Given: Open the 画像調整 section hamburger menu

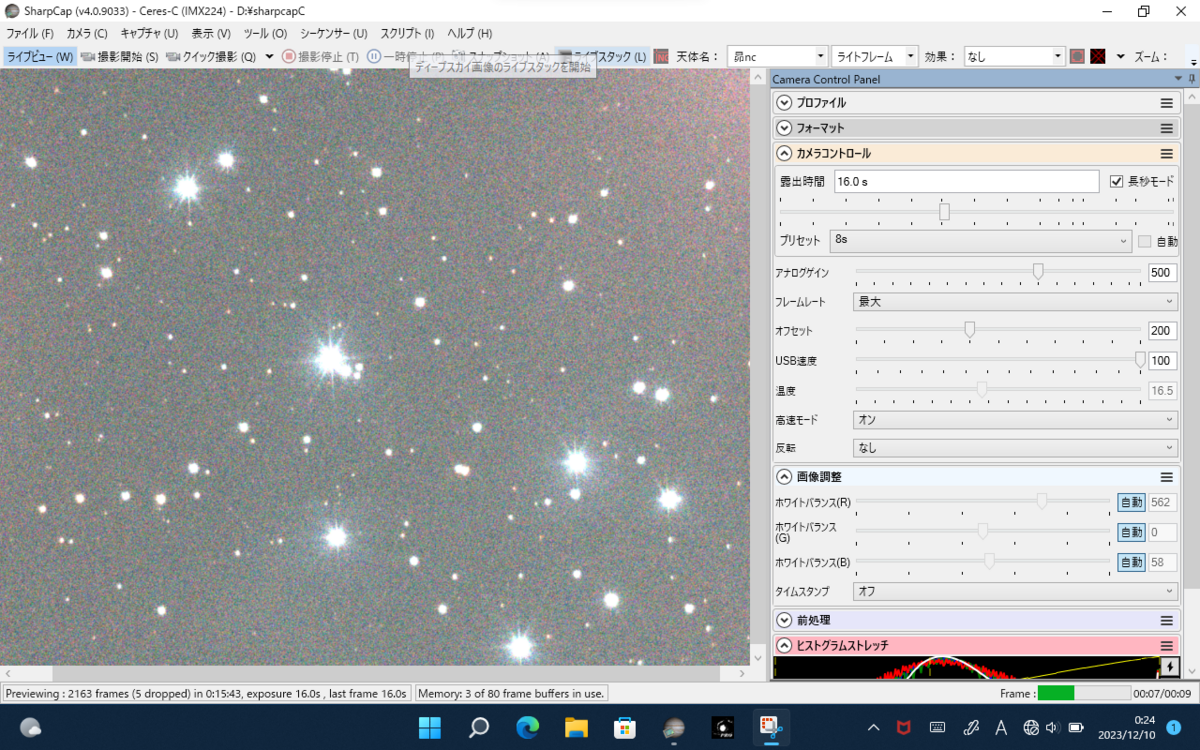Looking at the screenshot, I should [x=1166, y=477].
